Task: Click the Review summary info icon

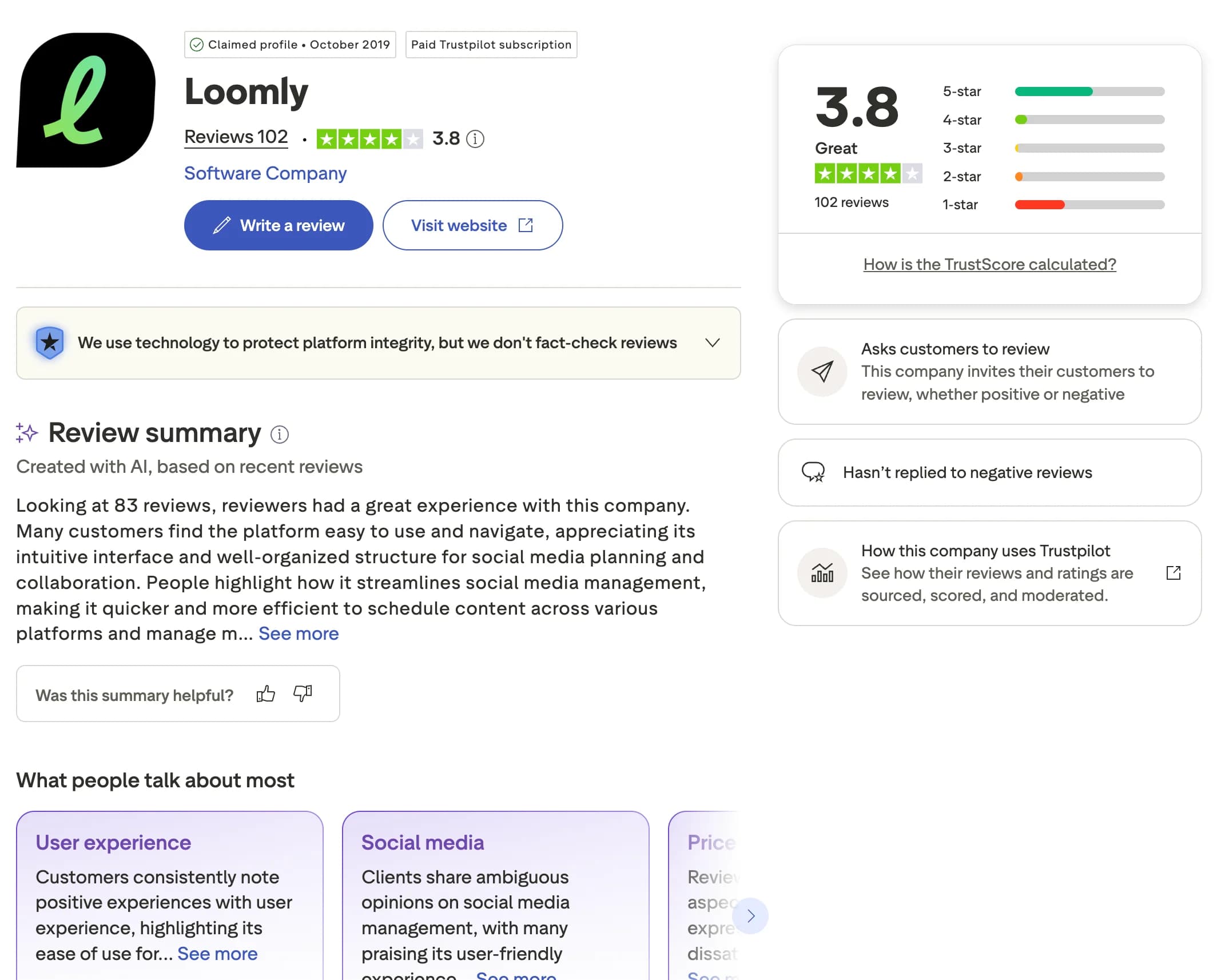Action: 279,435
